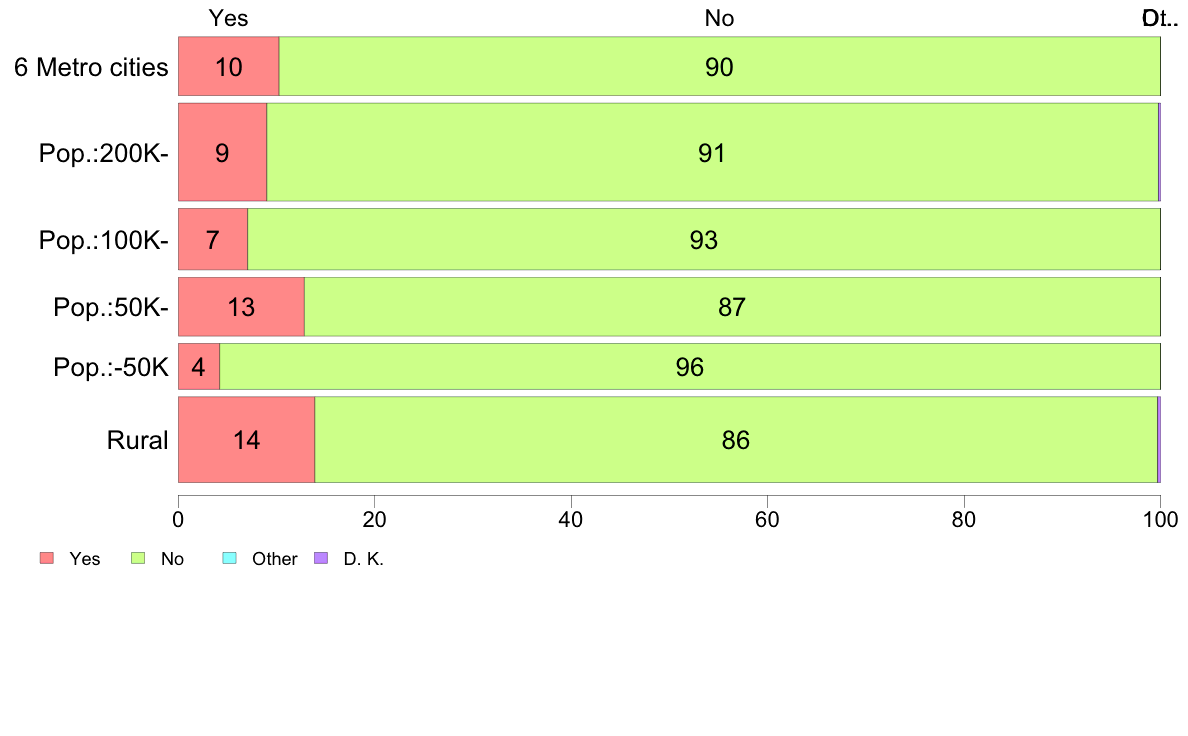Click the Pop.:200K- row label
Image resolution: width=1188 pixels, height=736 pixels.
pyautogui.click(x=104, y=153)
